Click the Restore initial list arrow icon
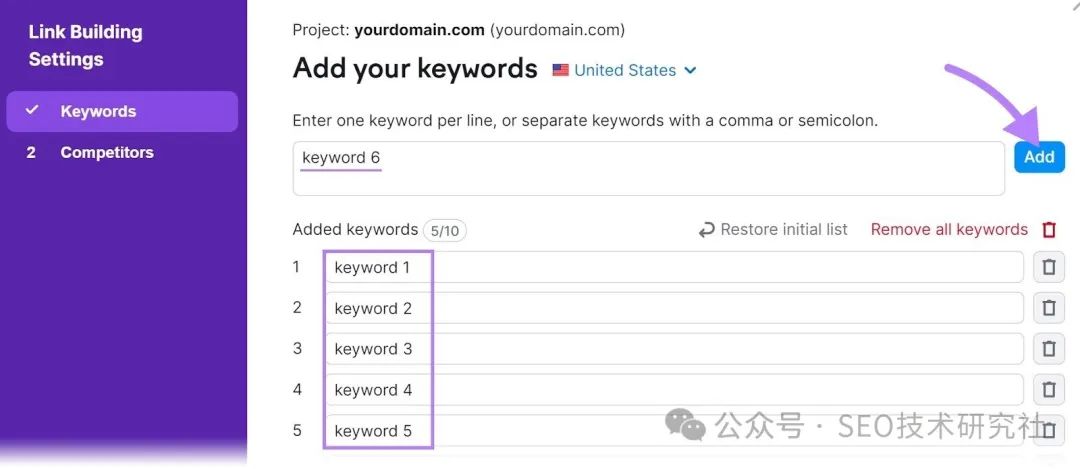Screen dimensions: 1080x469 click(x=706, y=230)
